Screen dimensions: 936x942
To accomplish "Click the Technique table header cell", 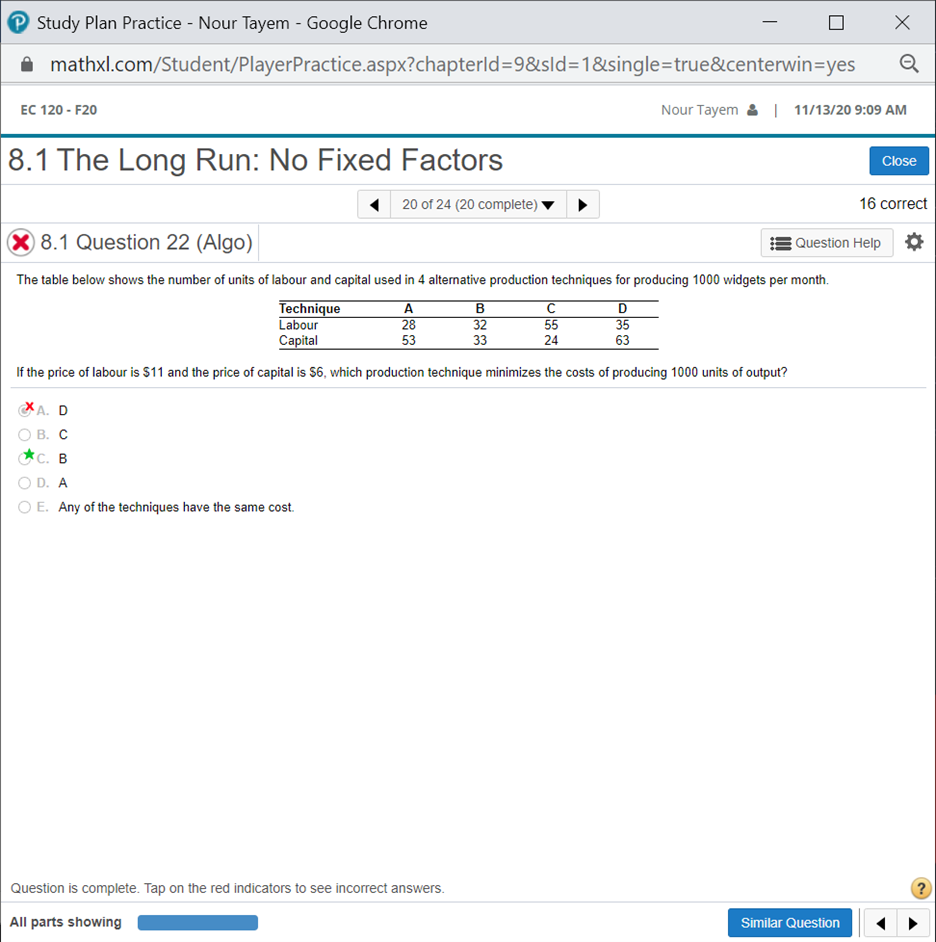I will click(x=309, y=309).
